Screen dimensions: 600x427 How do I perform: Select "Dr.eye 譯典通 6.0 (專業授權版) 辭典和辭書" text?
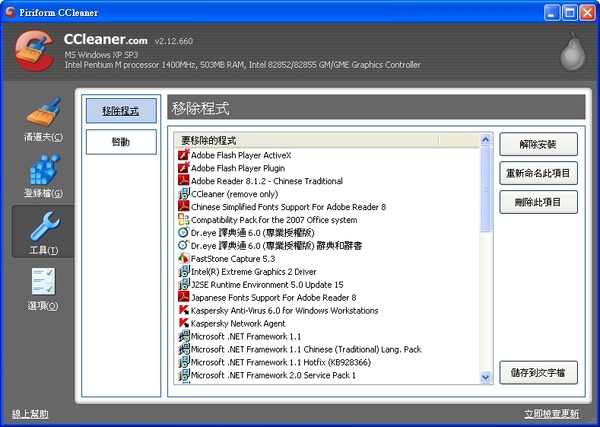276,246
